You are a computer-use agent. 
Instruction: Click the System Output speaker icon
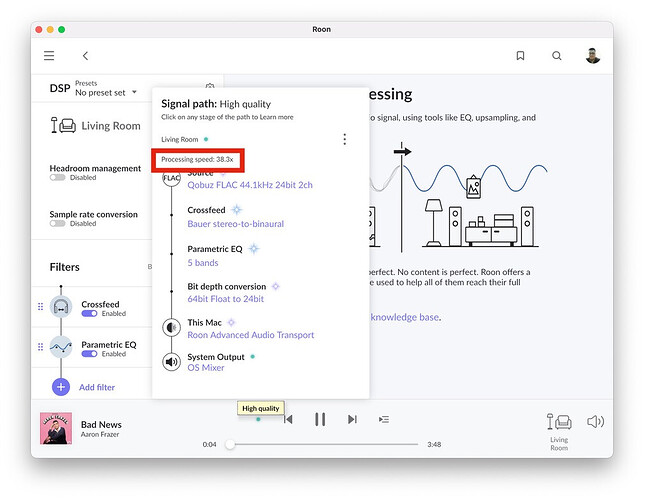(x=172, y=362)
